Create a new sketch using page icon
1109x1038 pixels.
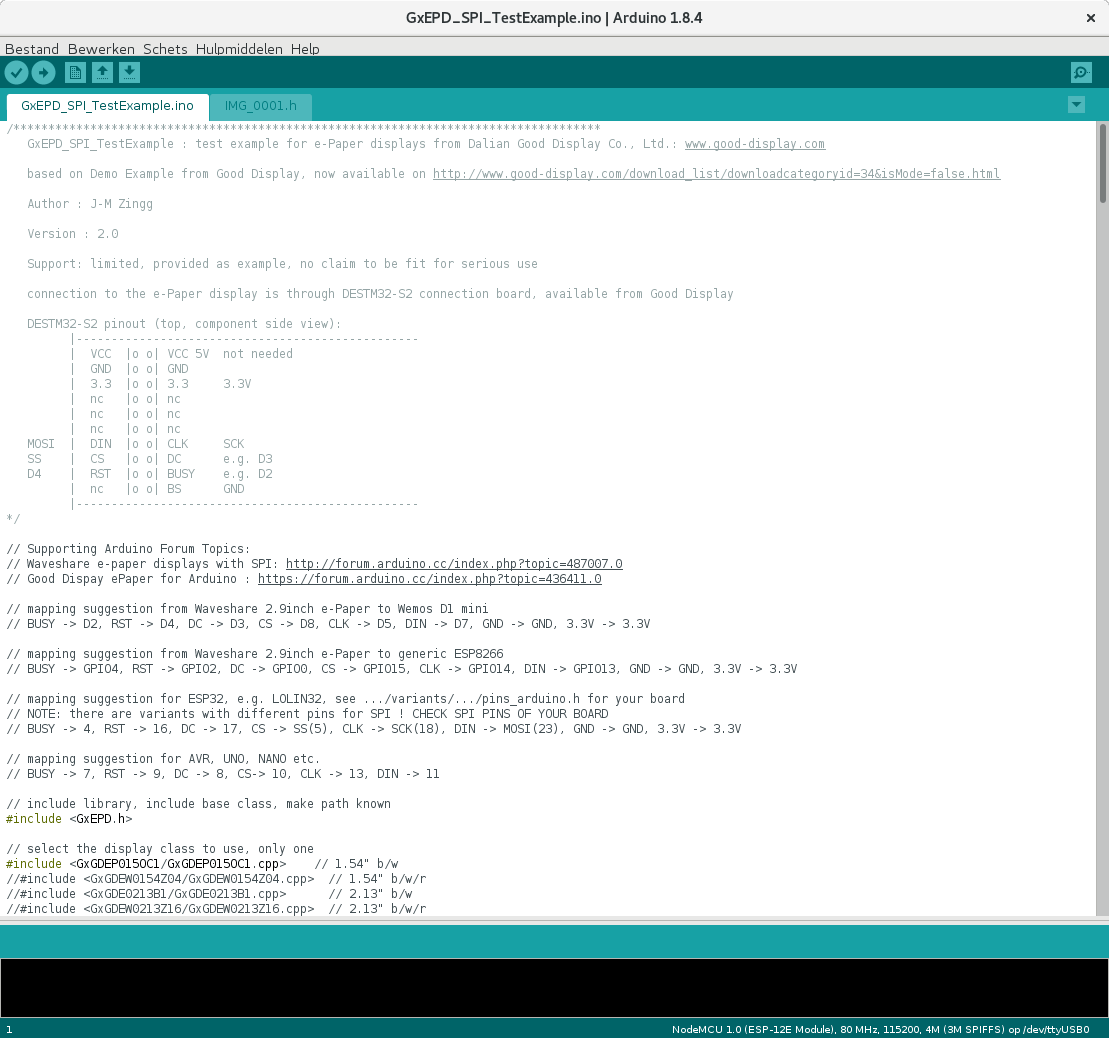click(75, 72)
